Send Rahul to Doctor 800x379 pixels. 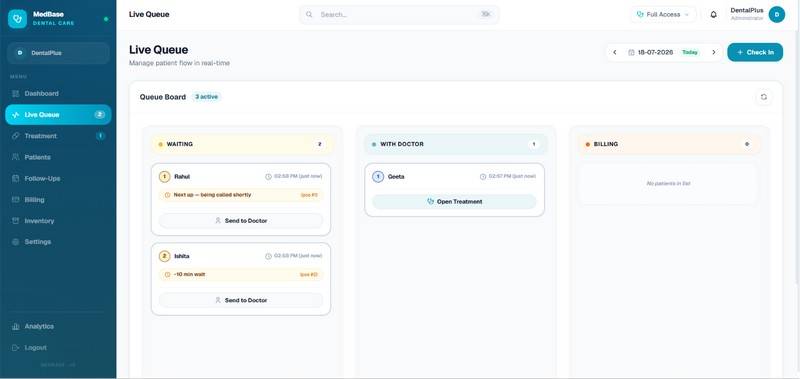(241, 221)
